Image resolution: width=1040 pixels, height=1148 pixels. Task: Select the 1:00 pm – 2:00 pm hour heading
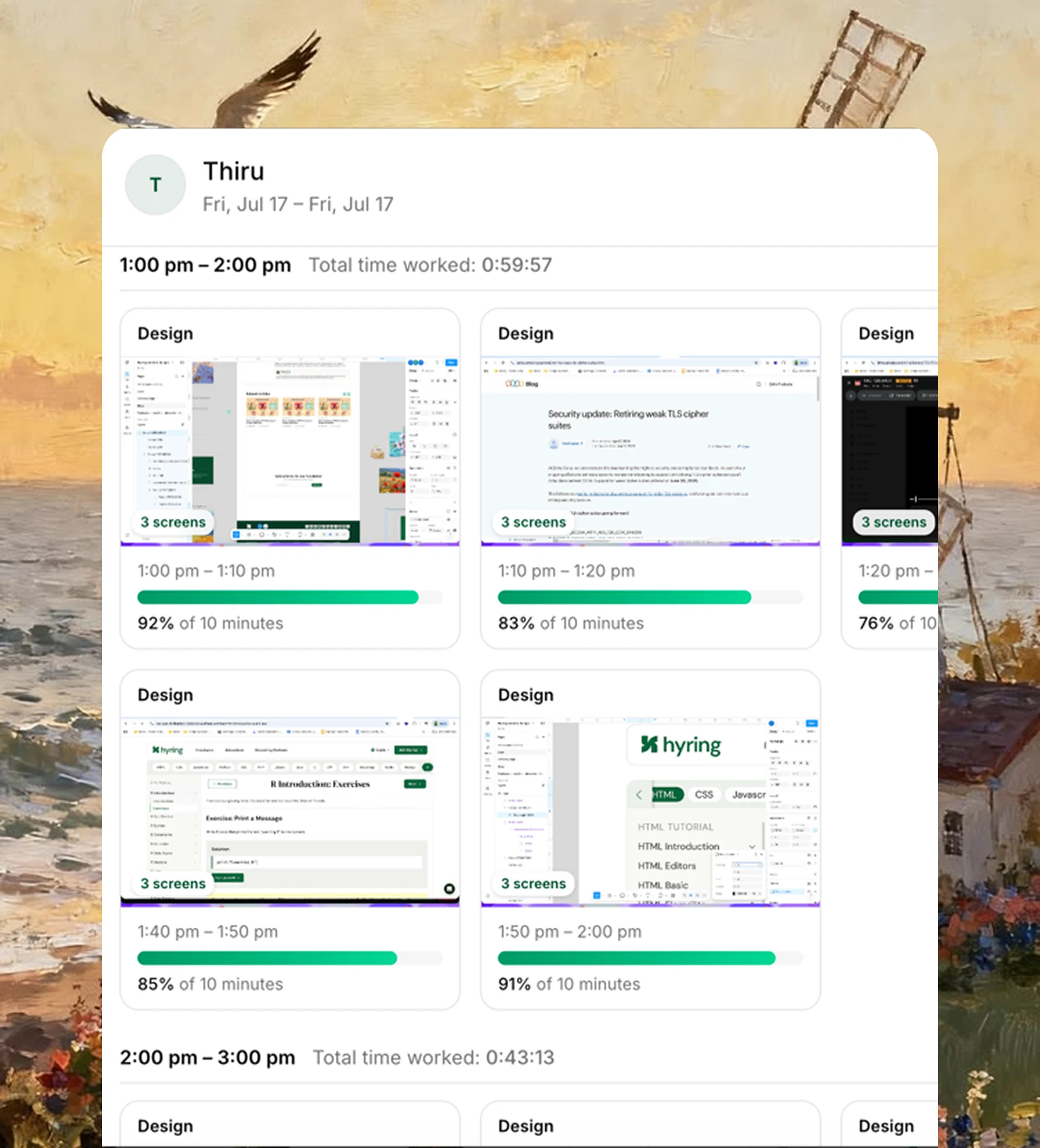click(x=205, y=265)
